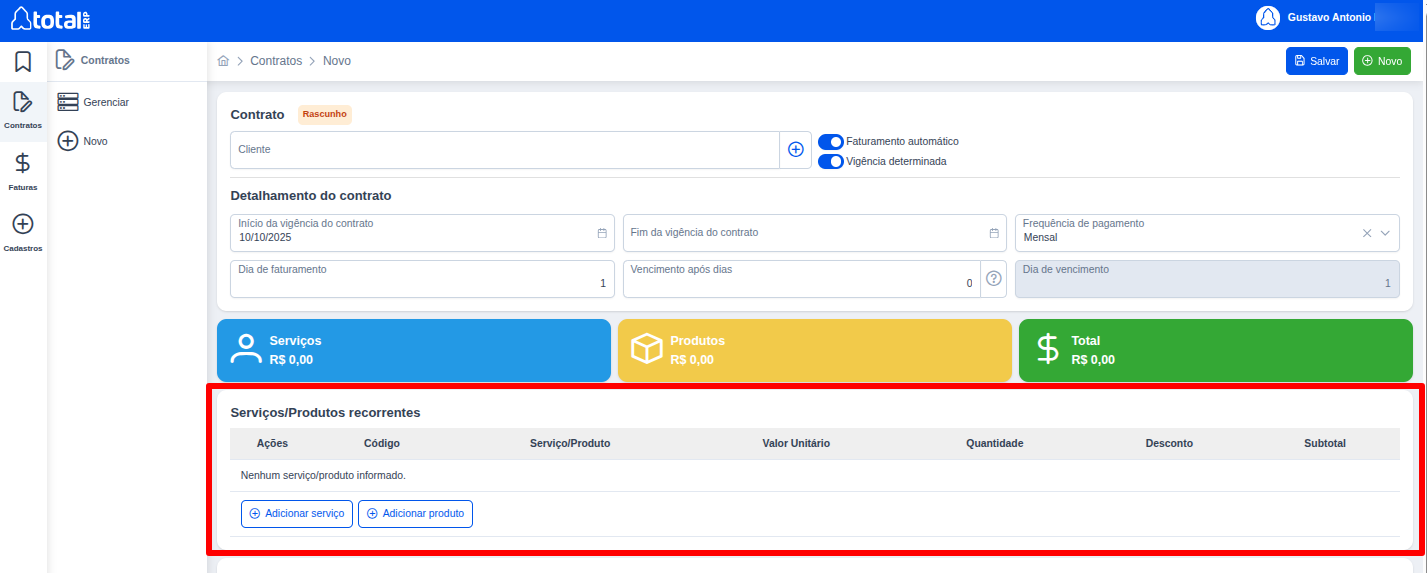Clear the Mensal frequency selection
This screenshot has width=1427, height=573.
coord(1367,233)
